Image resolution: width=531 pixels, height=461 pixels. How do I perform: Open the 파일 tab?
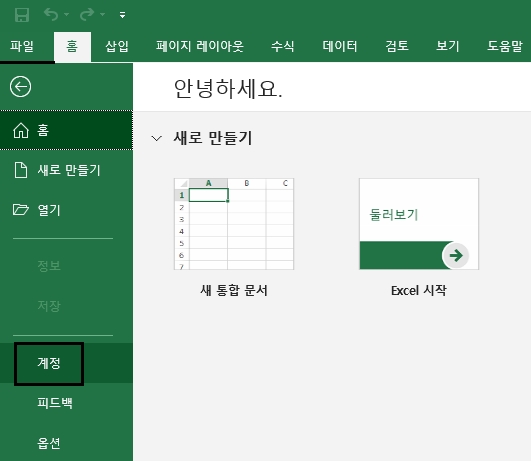click(x=22, y=46)
